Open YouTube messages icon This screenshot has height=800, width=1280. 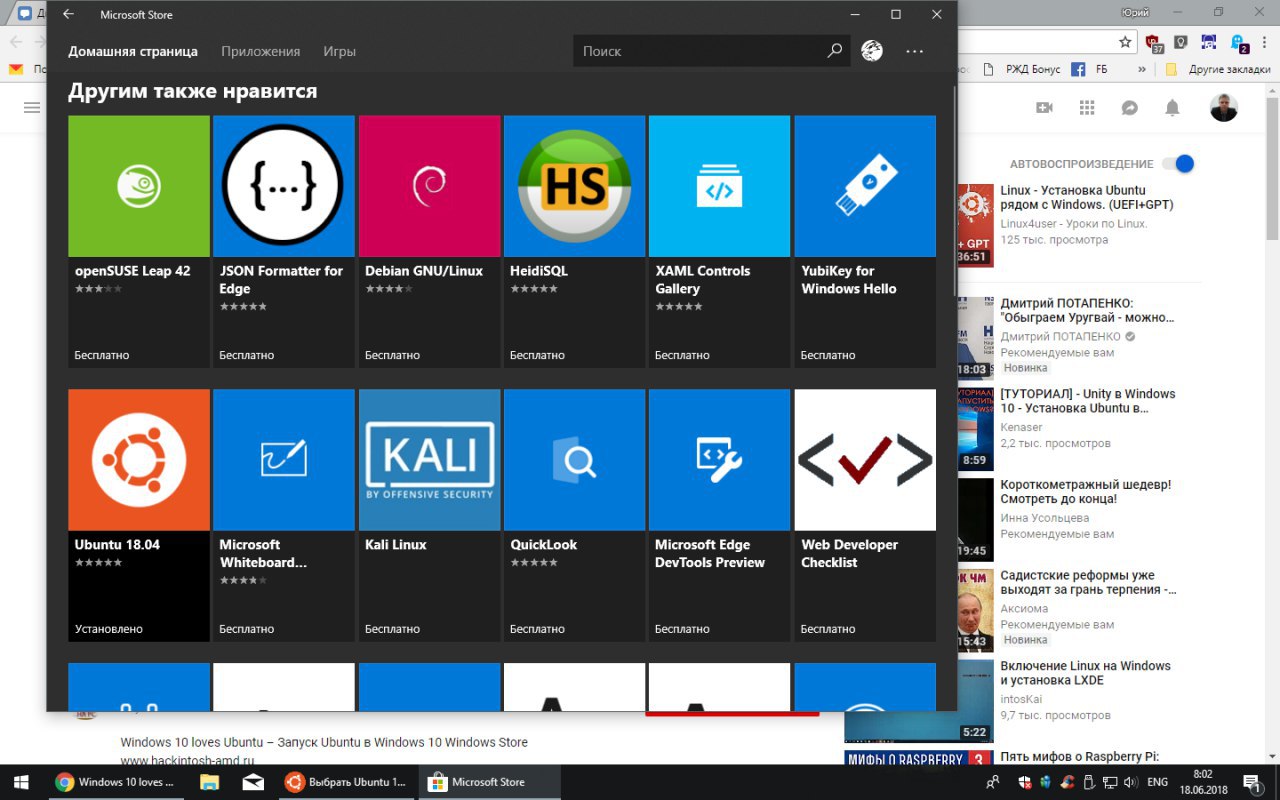(1130, 108)
